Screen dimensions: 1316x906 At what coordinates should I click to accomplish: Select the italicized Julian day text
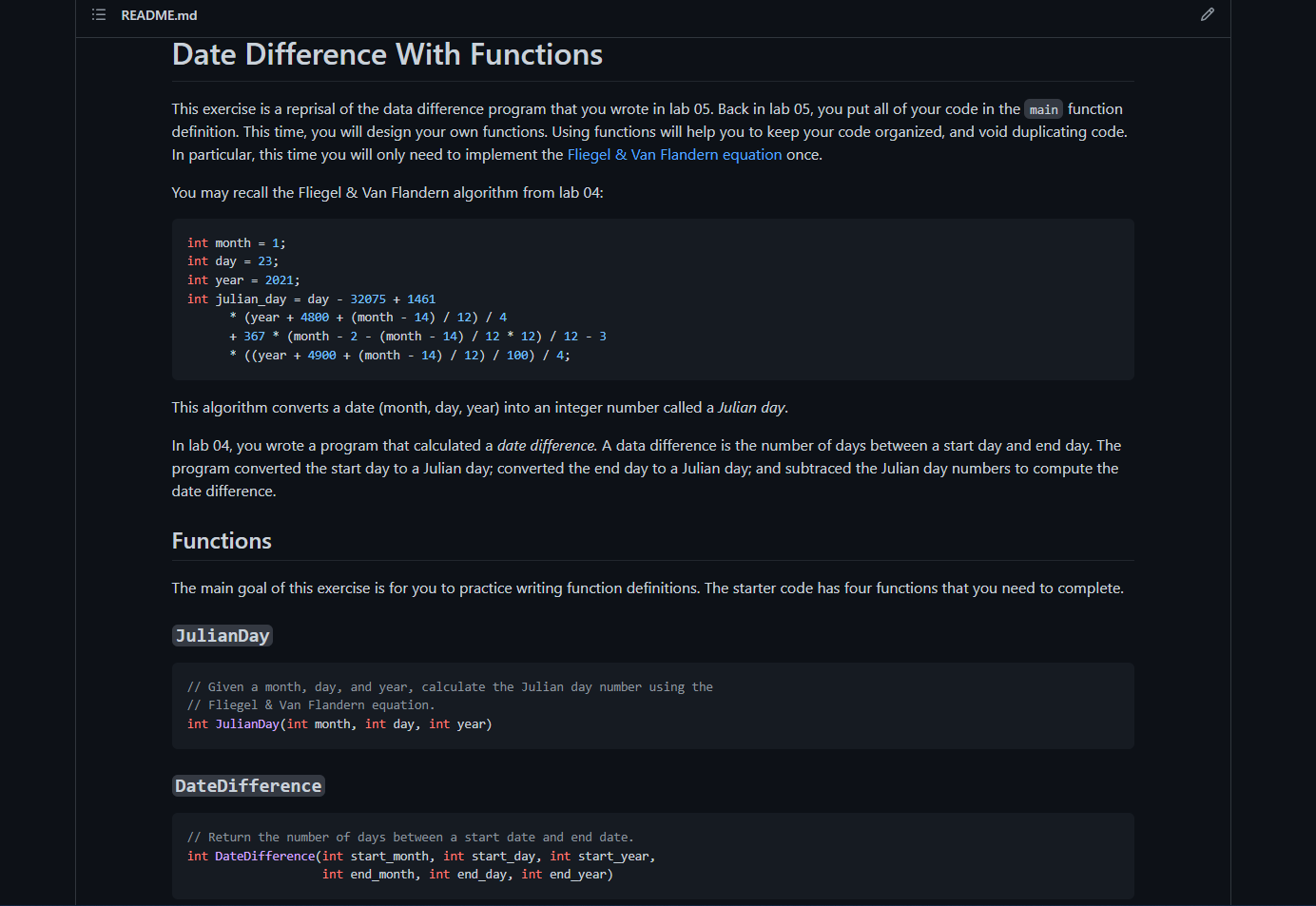pyautogui.click(x=750, y=407)
